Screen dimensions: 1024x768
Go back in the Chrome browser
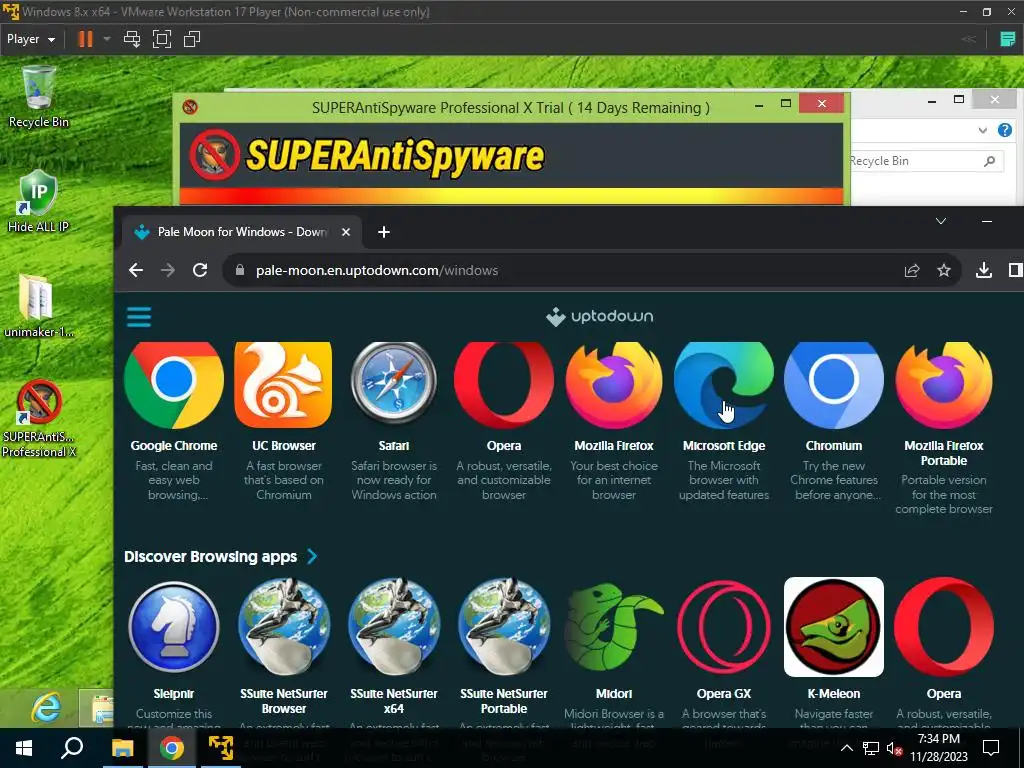(x=136, y=270)
